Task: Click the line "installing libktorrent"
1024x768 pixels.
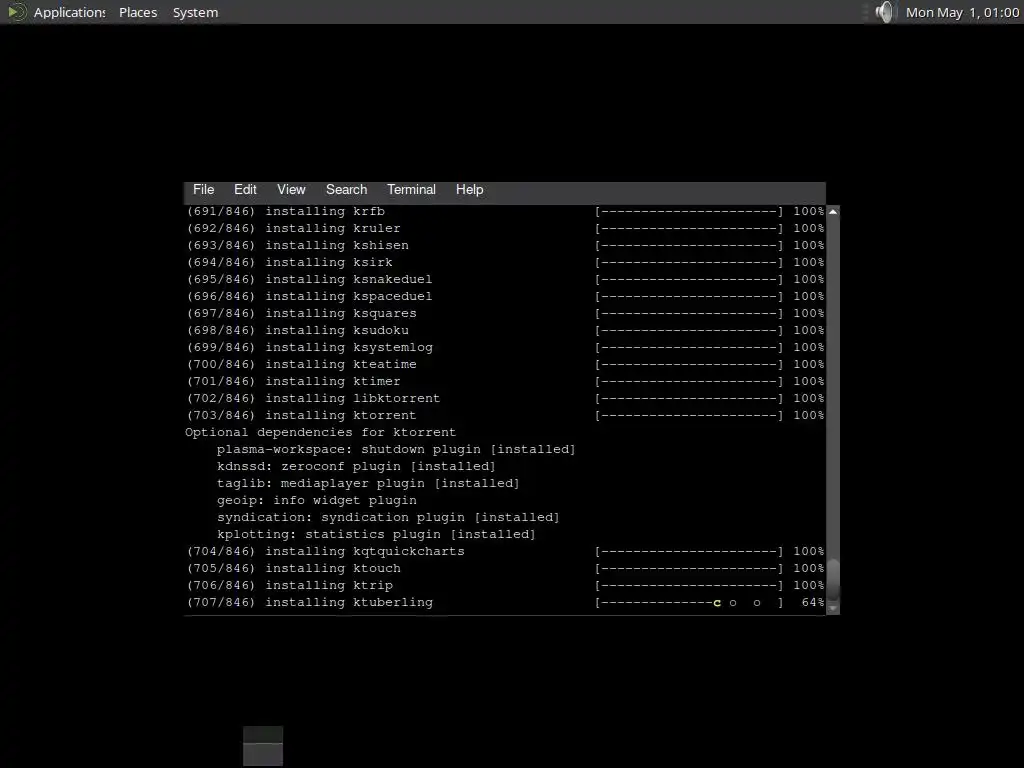Action: (x=505, y=398)
